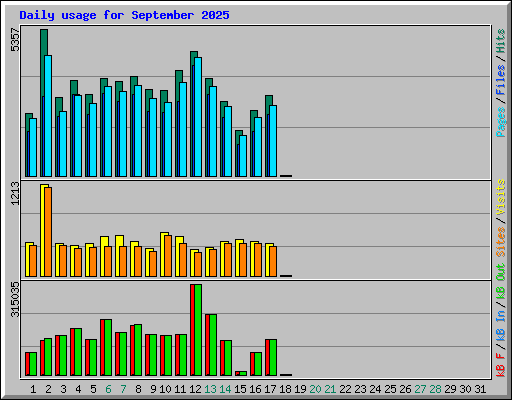Viewport: 512px width, 400px height.
Task: Click day label 2 on x-axis
Action: coord(48,389)
